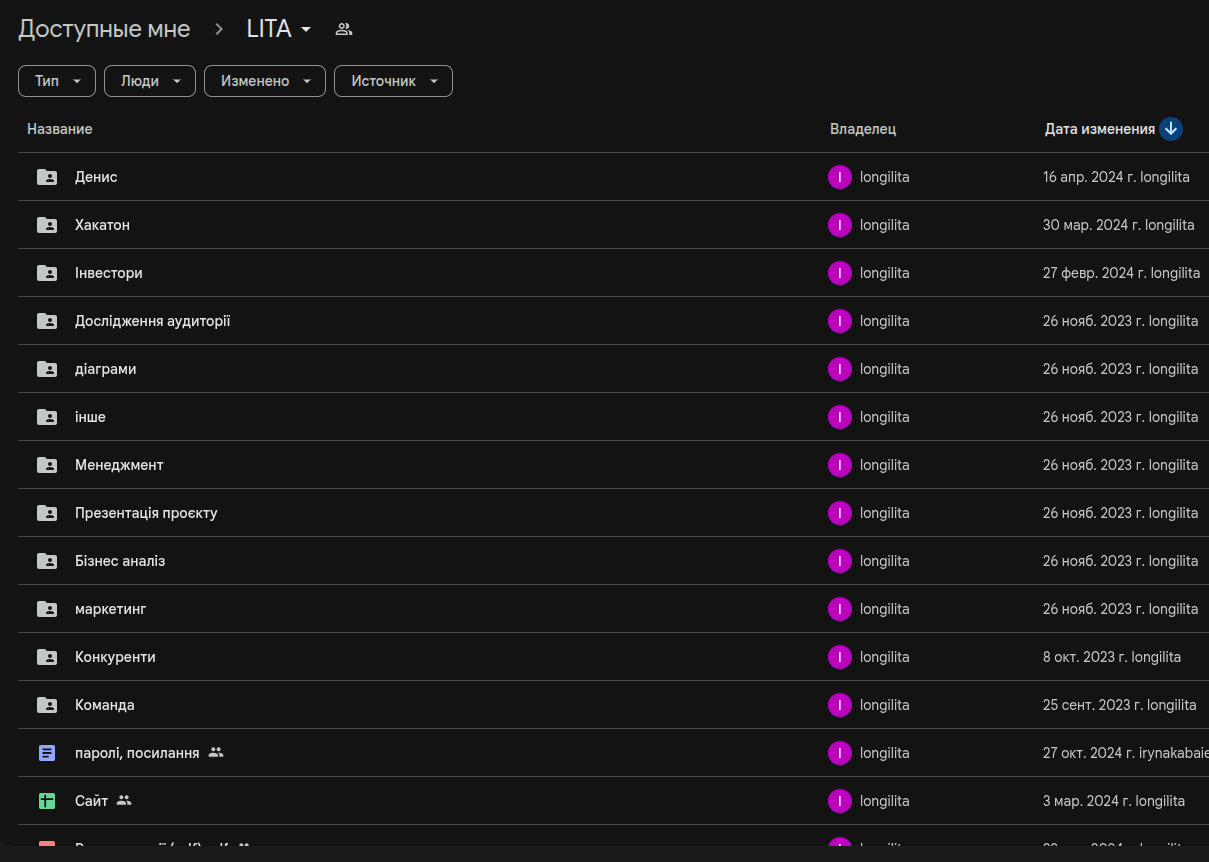Click the sort direction arrow icon

tap(1171, 129)
